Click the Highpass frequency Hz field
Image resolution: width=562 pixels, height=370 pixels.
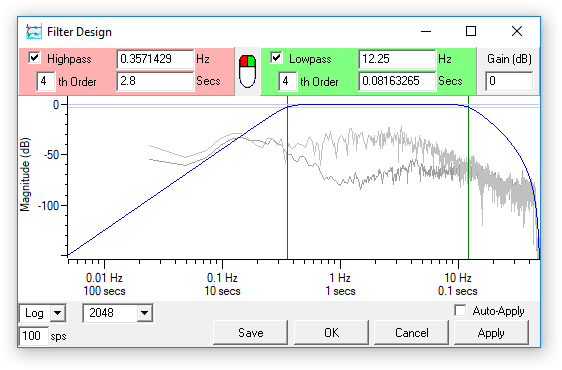(155, 59)
